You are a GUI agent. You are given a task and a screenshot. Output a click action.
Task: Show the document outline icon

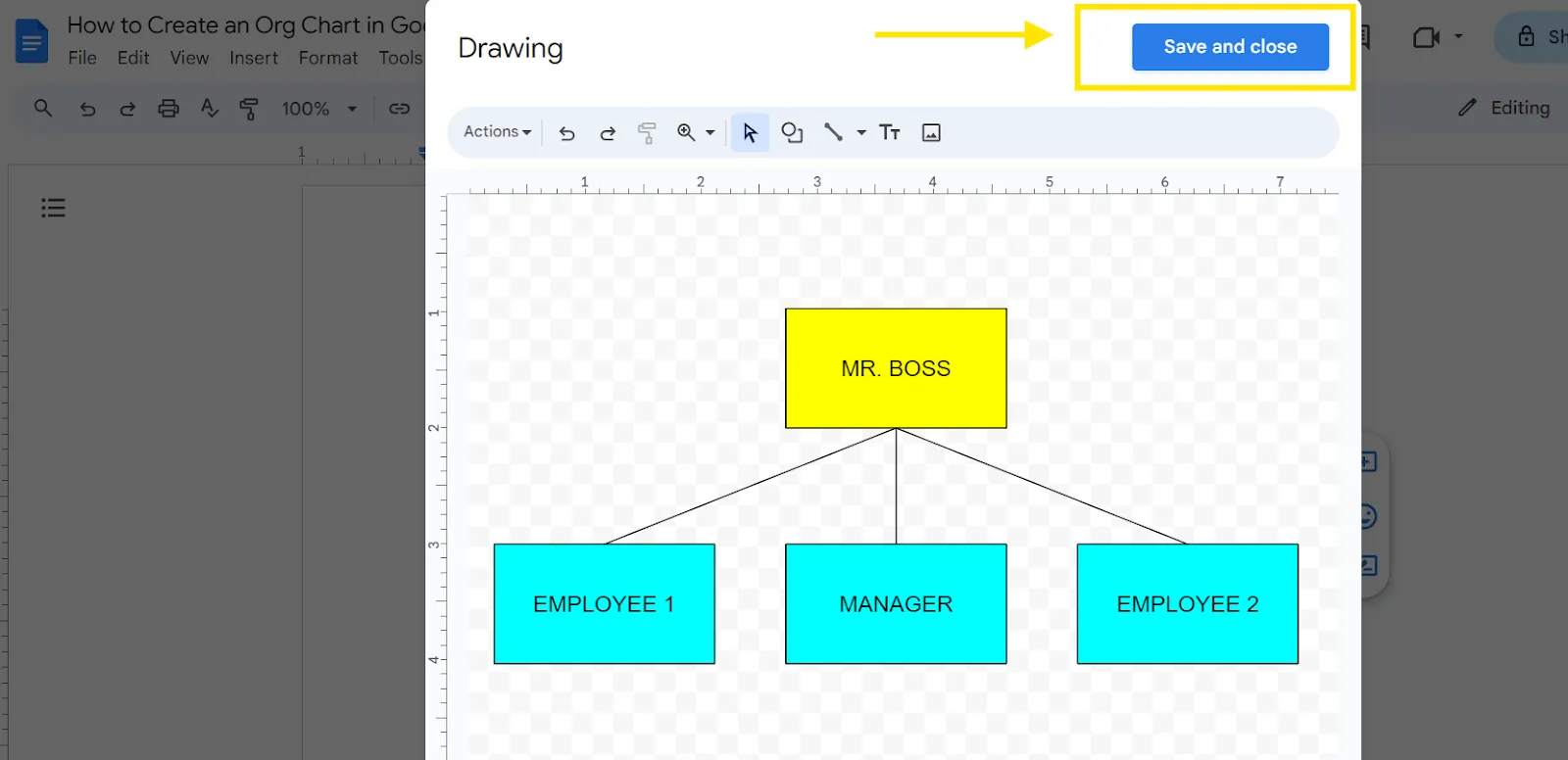pyautogui.click(x=53, y=208)
